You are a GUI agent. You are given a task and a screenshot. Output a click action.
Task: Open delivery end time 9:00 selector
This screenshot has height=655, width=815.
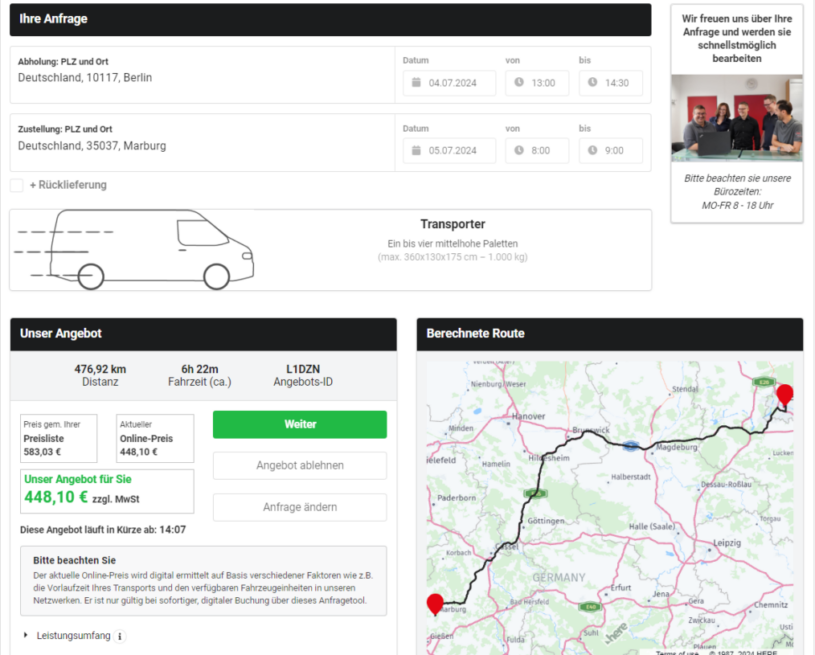point(610,151)
